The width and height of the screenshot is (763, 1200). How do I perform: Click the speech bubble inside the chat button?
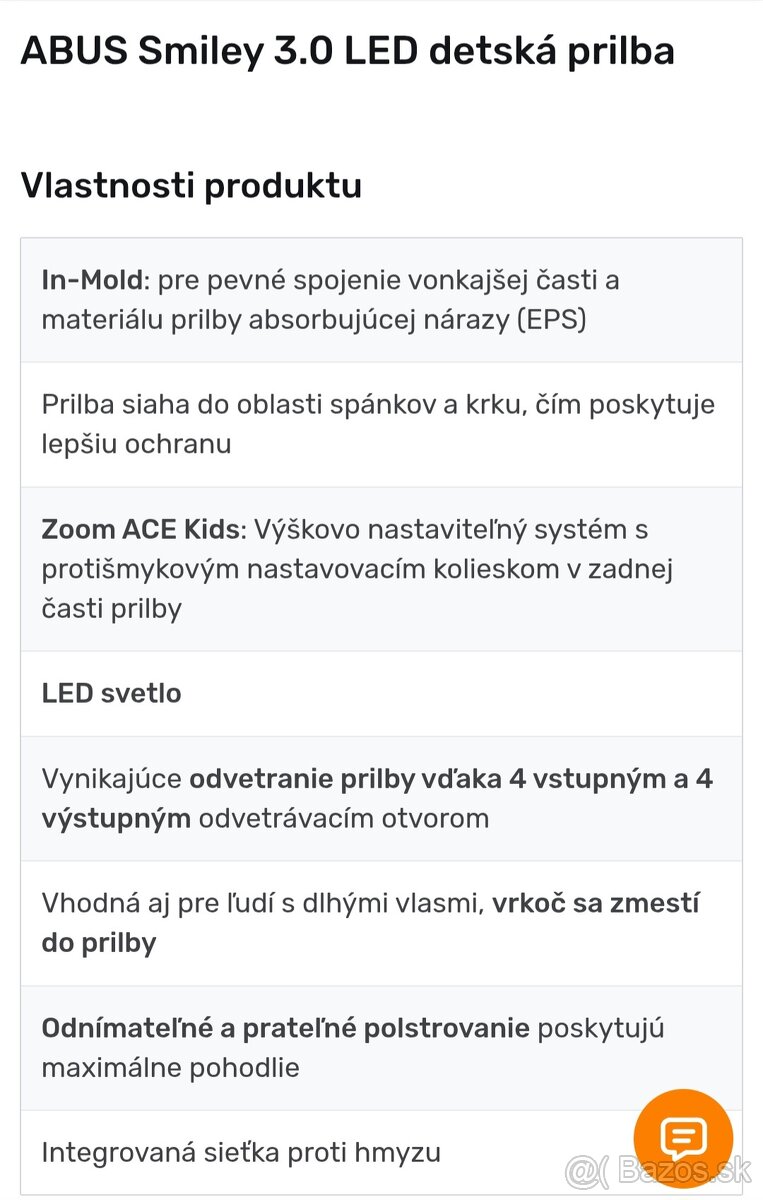click(684, 1137)
